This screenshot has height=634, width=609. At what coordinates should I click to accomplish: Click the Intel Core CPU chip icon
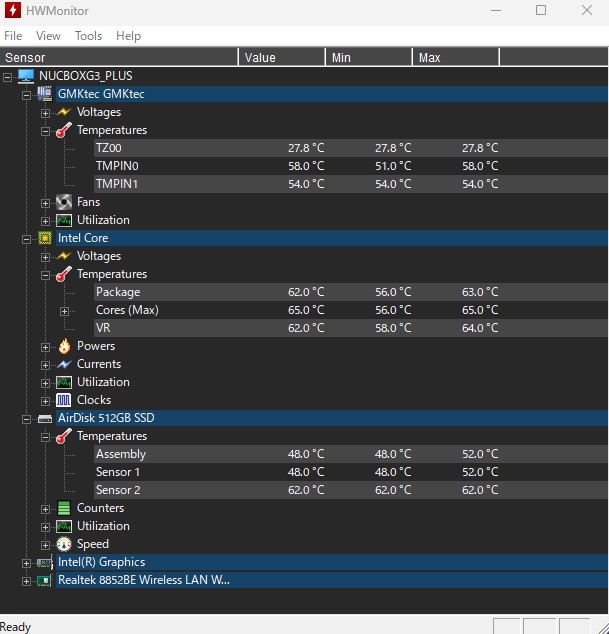[x=45, y=238]
